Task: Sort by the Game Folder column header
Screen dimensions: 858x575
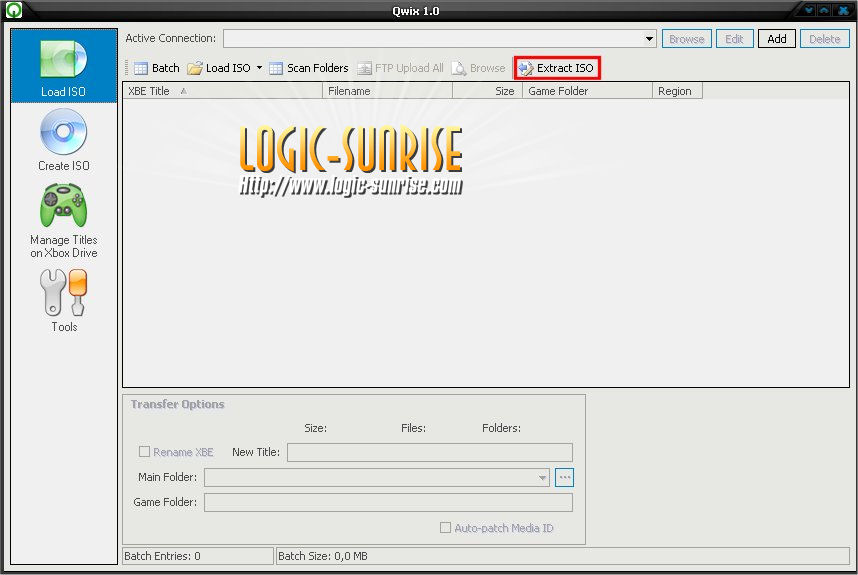Action: pyautogui.click(x=587, y=91)
